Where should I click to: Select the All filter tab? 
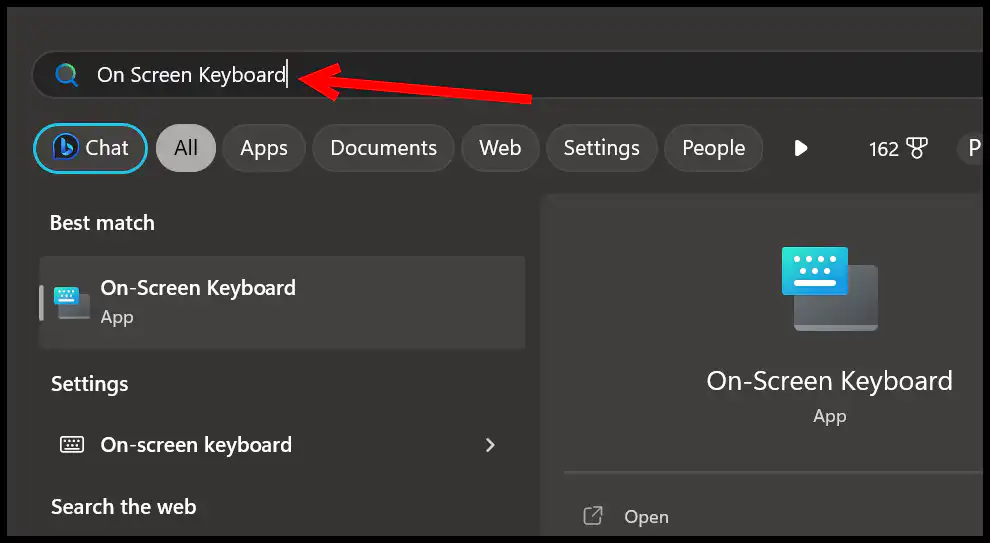coord(186,148)
